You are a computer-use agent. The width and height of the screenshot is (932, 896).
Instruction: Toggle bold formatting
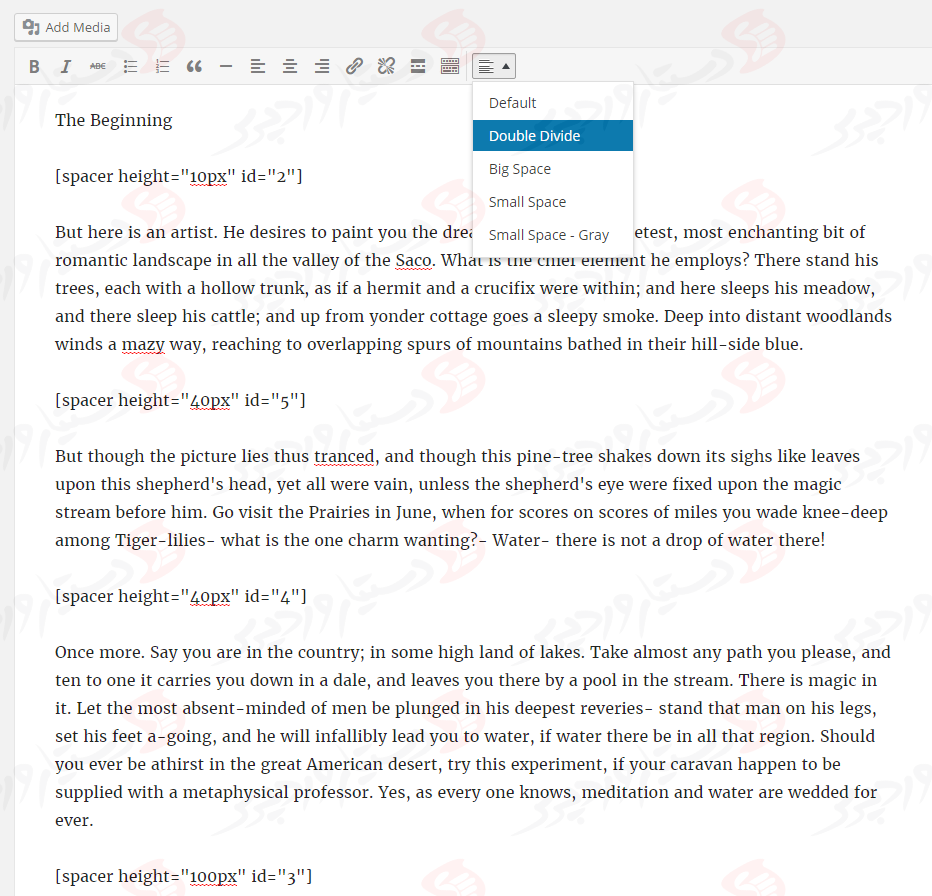(x=34, y=67)
